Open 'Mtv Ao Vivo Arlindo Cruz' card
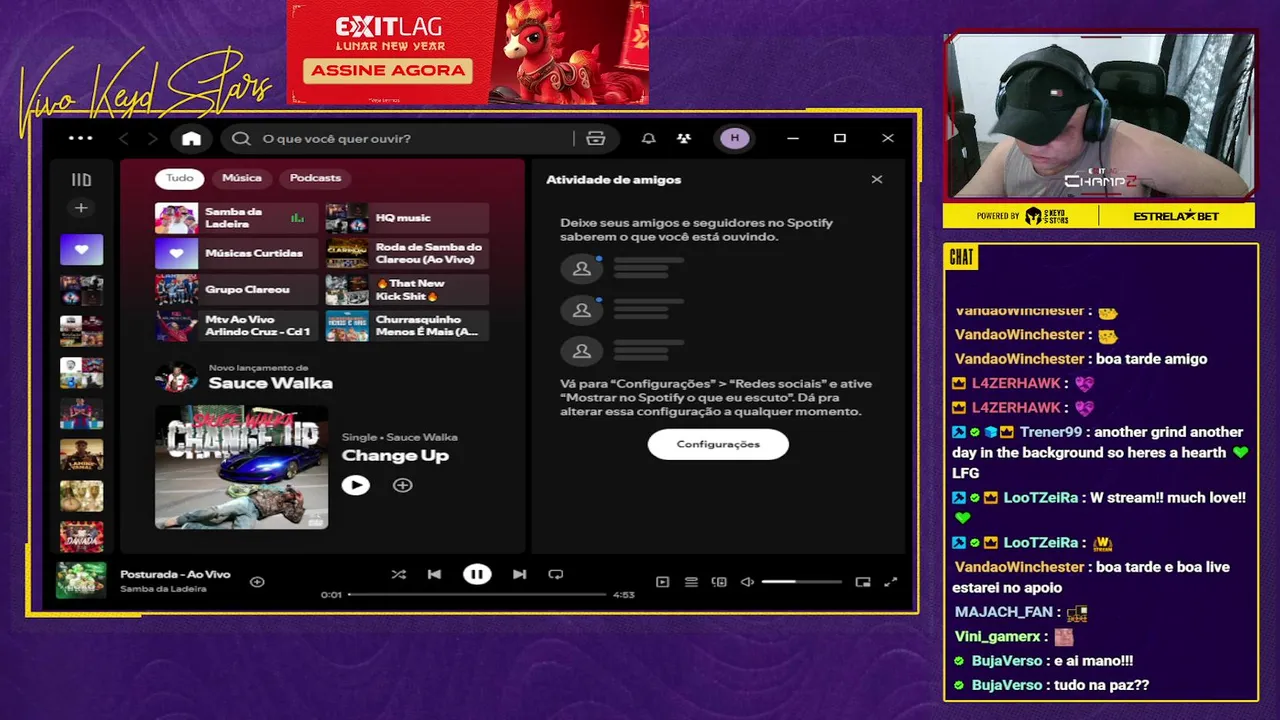Screen dimensions: 1280x720 [x=236, y=326]
